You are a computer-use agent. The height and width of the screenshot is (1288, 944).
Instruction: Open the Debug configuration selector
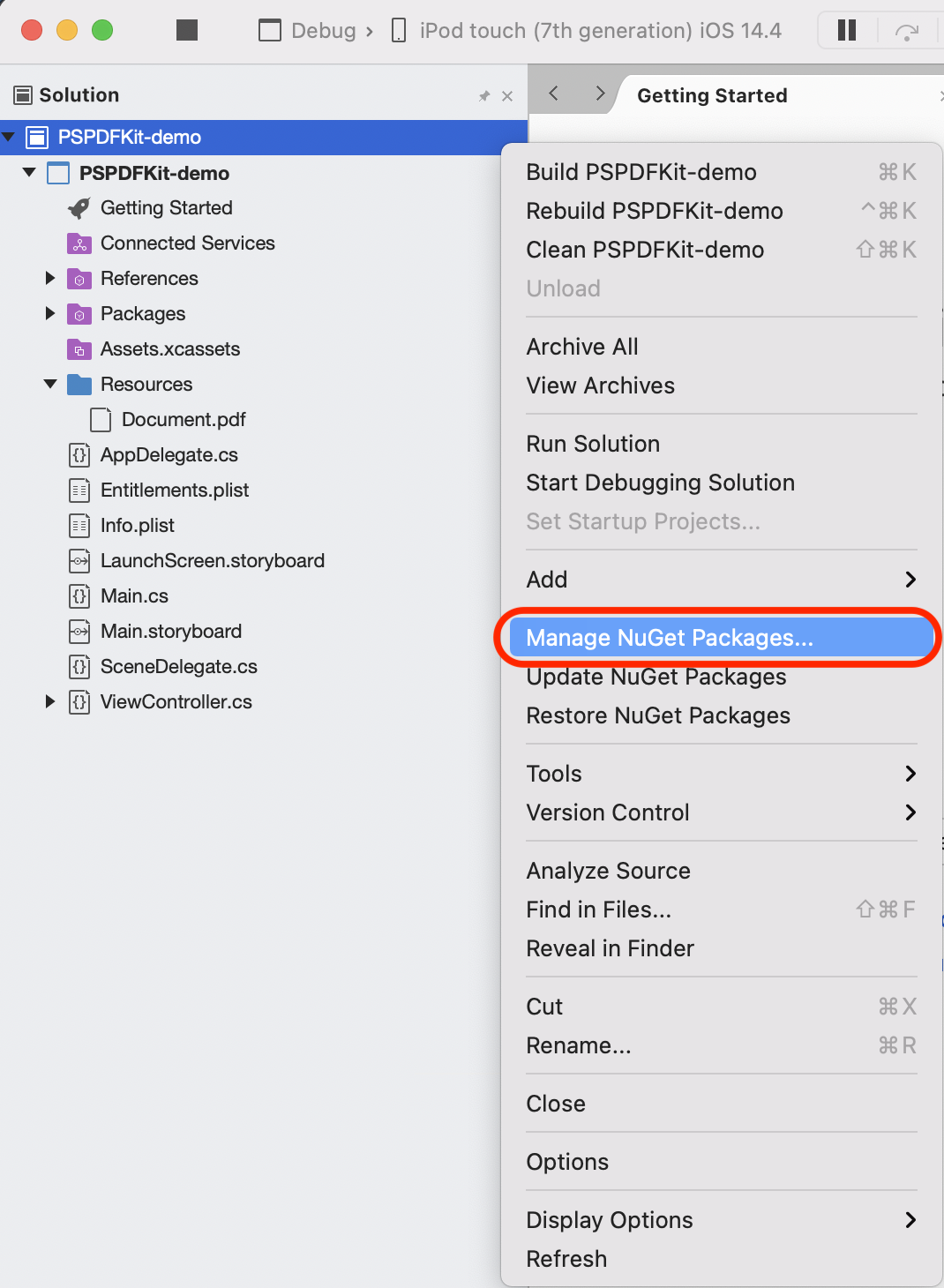(x=316, y=31)
